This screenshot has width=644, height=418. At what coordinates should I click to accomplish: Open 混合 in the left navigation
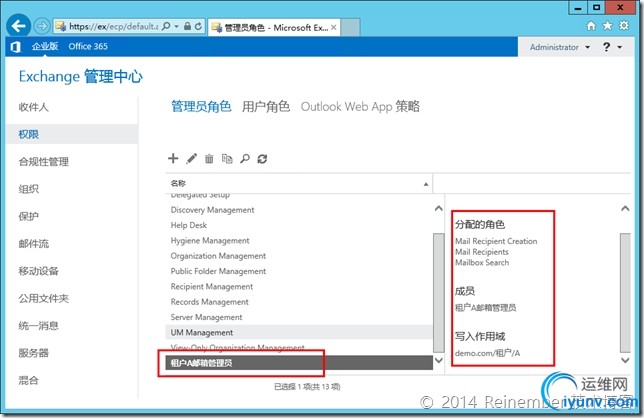[28, 380]
